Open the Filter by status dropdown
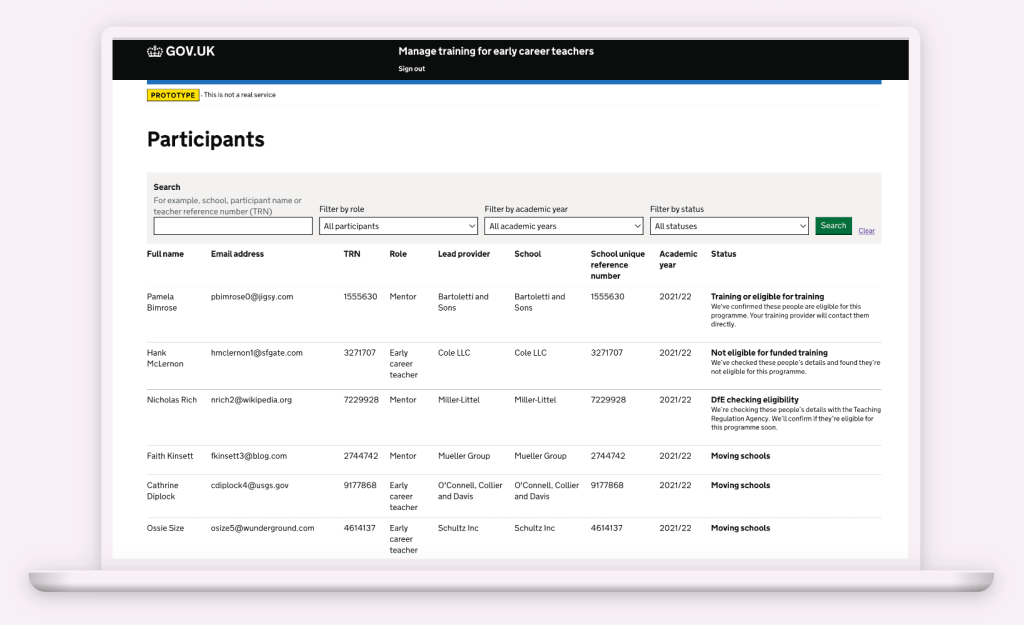The image size is (1024, 625). coord(729,226)
